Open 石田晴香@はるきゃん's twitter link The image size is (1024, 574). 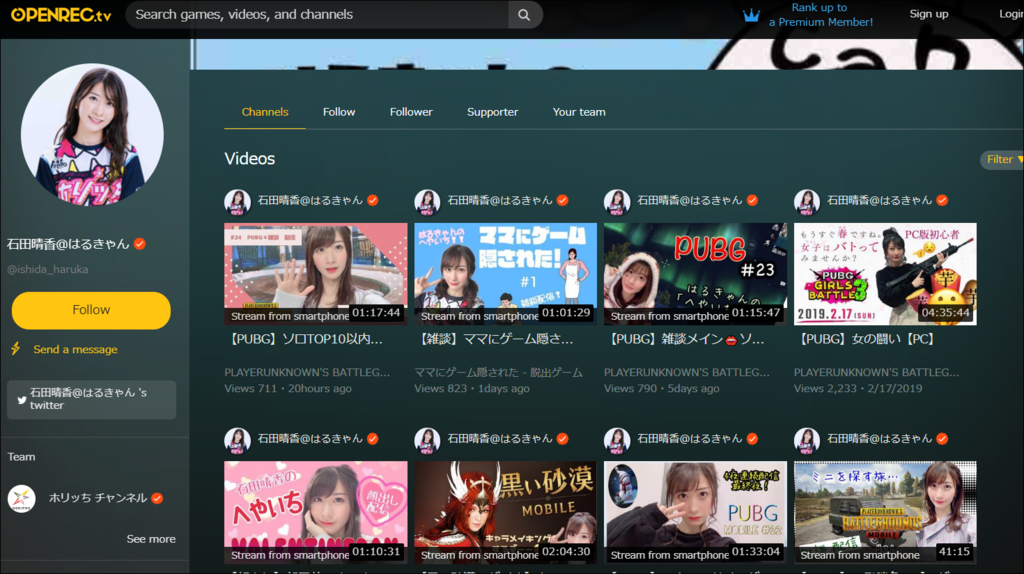point(91,399)
